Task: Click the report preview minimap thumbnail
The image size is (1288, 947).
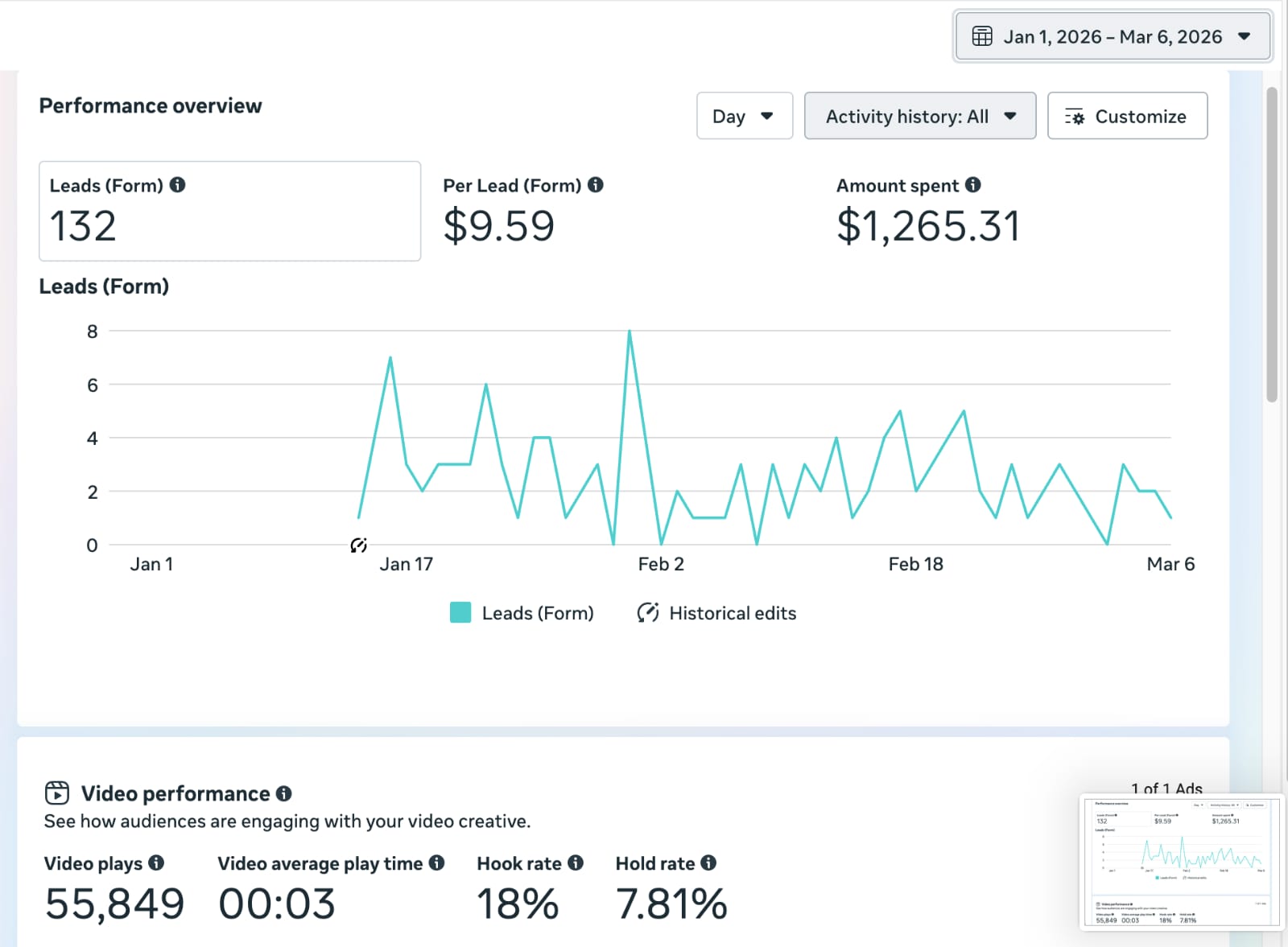Action: (1183, 861)
